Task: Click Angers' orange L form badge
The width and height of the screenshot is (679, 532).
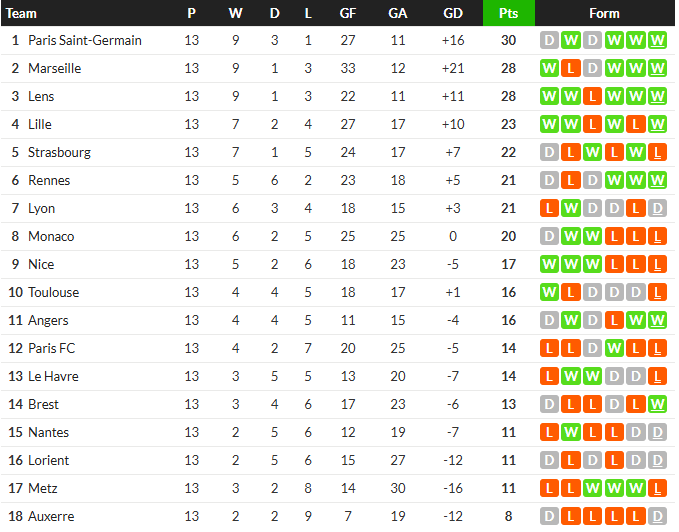Action: click(x=614, y=320)
